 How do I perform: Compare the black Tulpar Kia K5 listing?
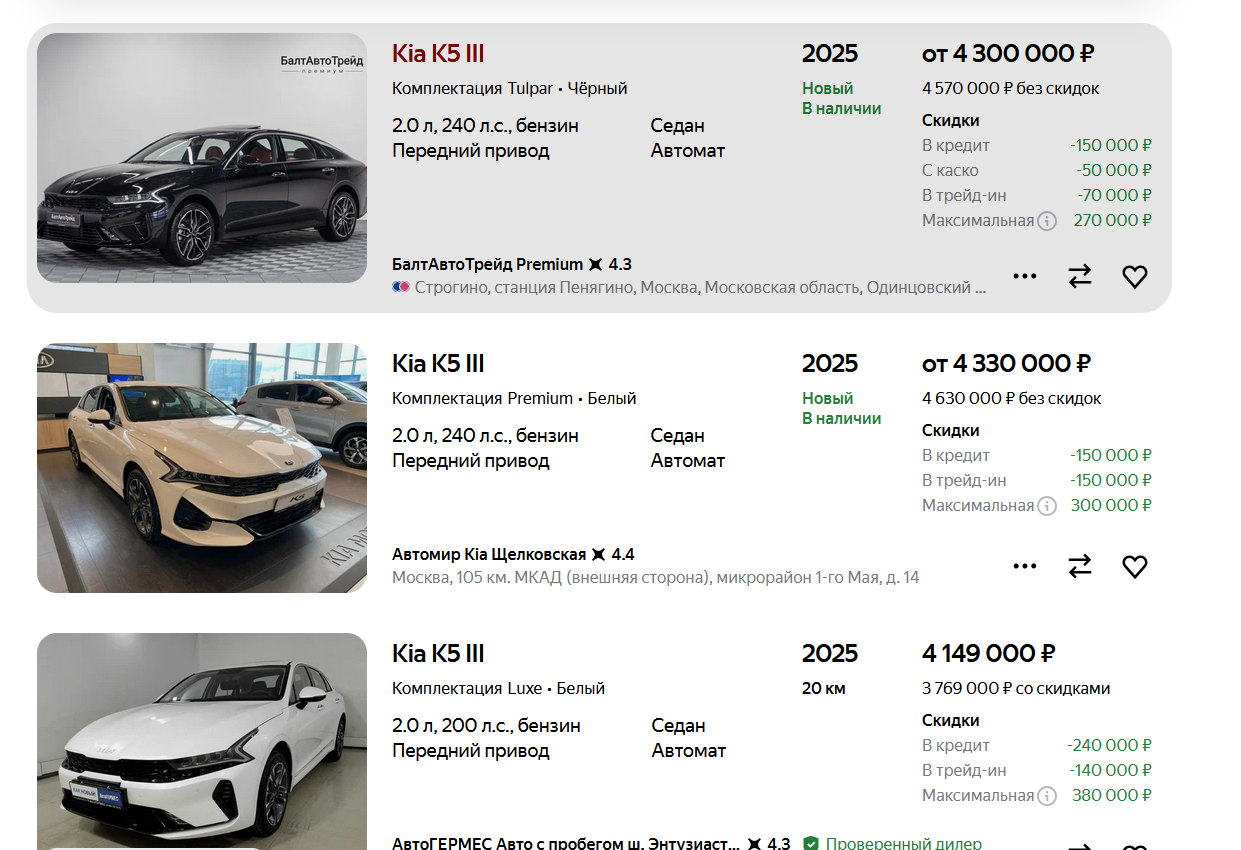click(1080, 277)
